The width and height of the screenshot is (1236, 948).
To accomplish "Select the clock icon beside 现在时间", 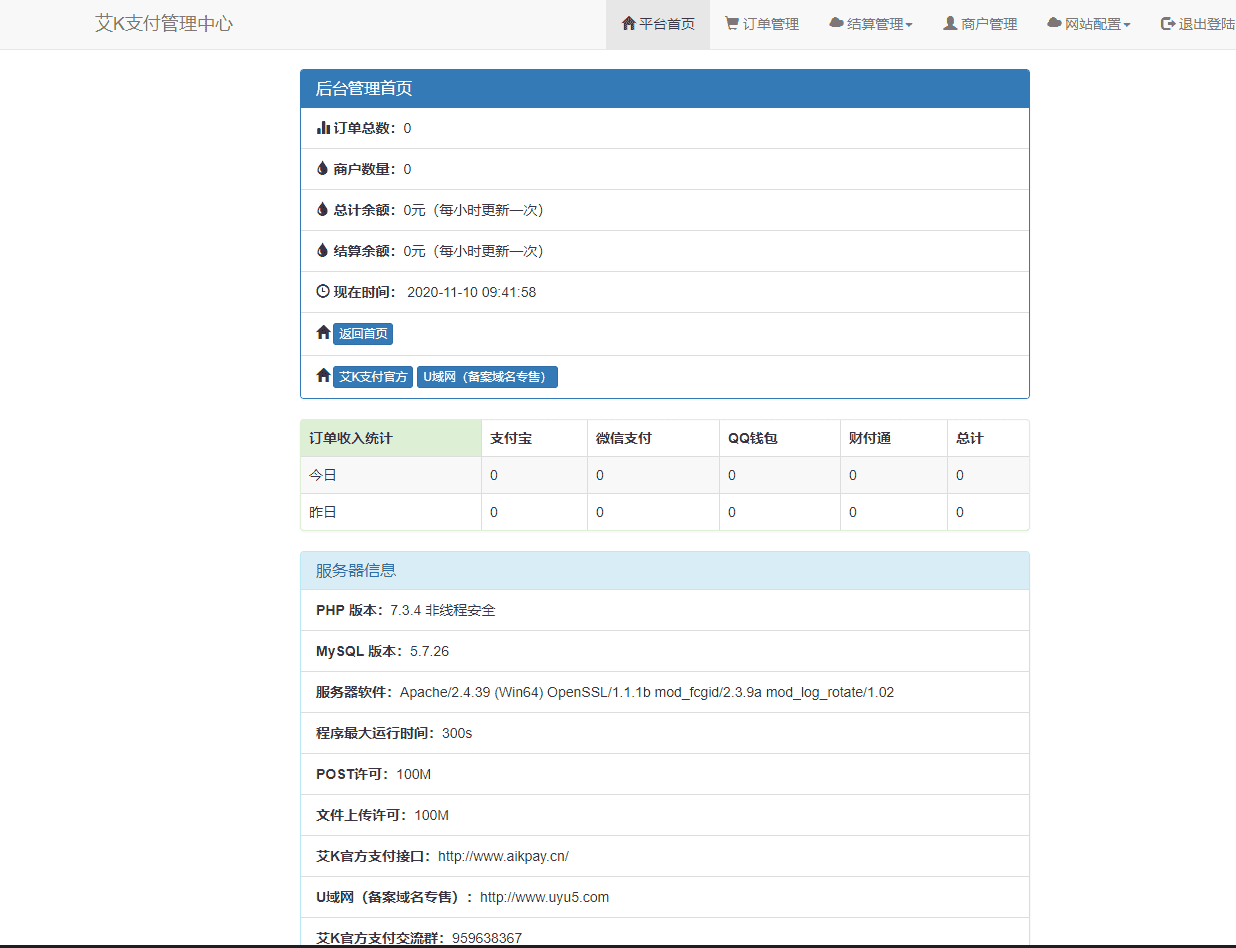I will click(321, 291).
